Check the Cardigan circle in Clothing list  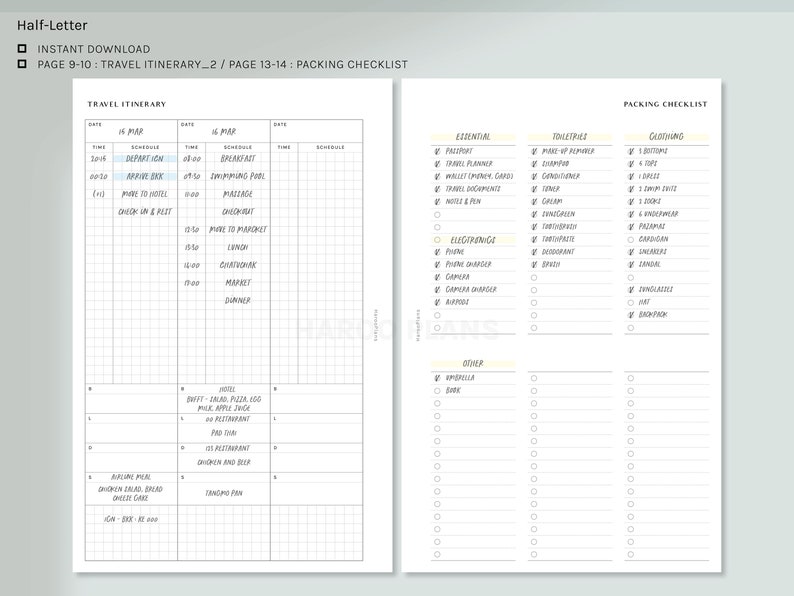pos(630,240)
